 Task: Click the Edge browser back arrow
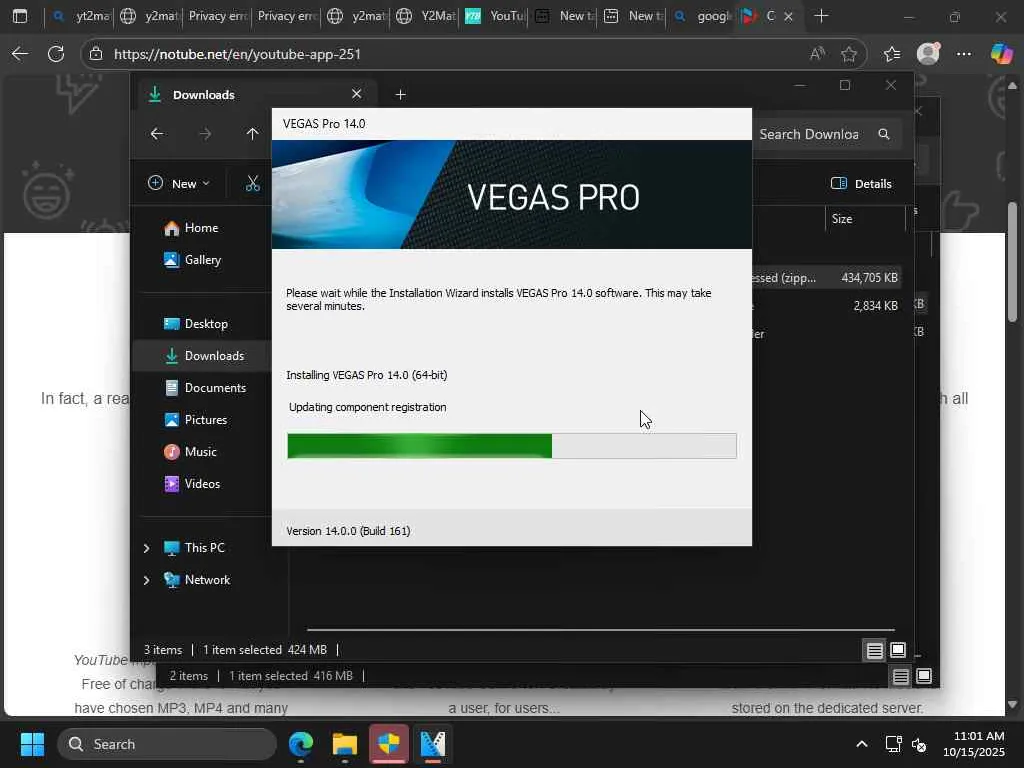(20, 54)
